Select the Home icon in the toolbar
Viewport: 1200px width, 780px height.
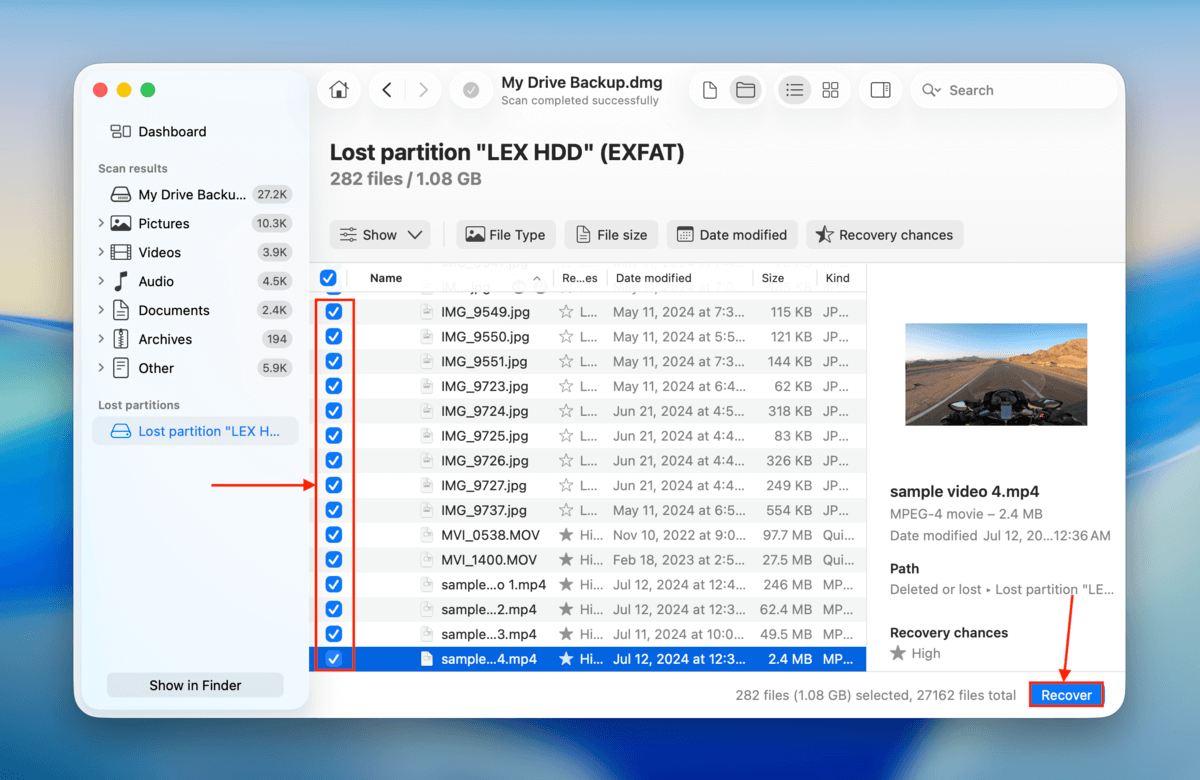point(338,89)
